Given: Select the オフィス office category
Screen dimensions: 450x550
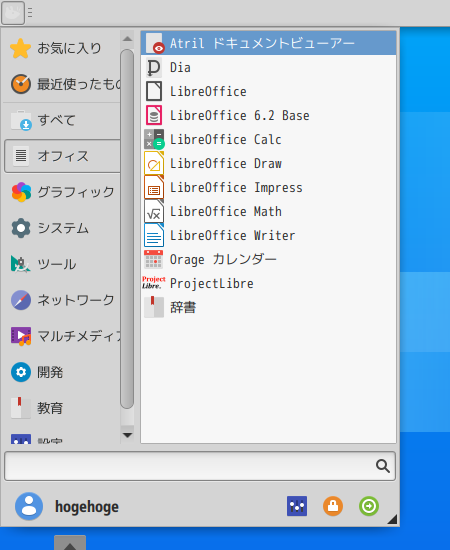Looking at the screenshot, I should [x=62, y=156].
